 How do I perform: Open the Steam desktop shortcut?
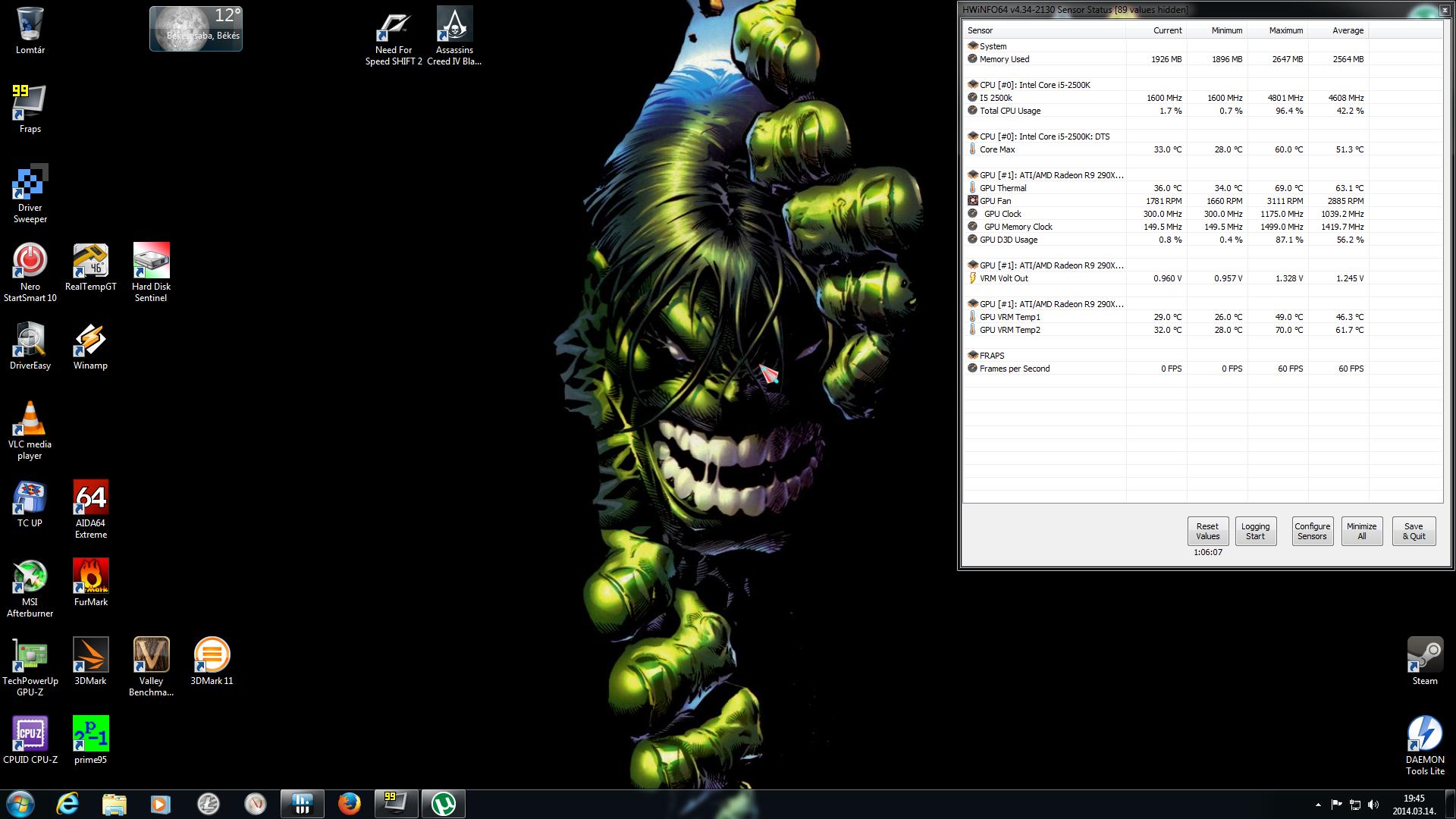click(x=1425, y=661)
